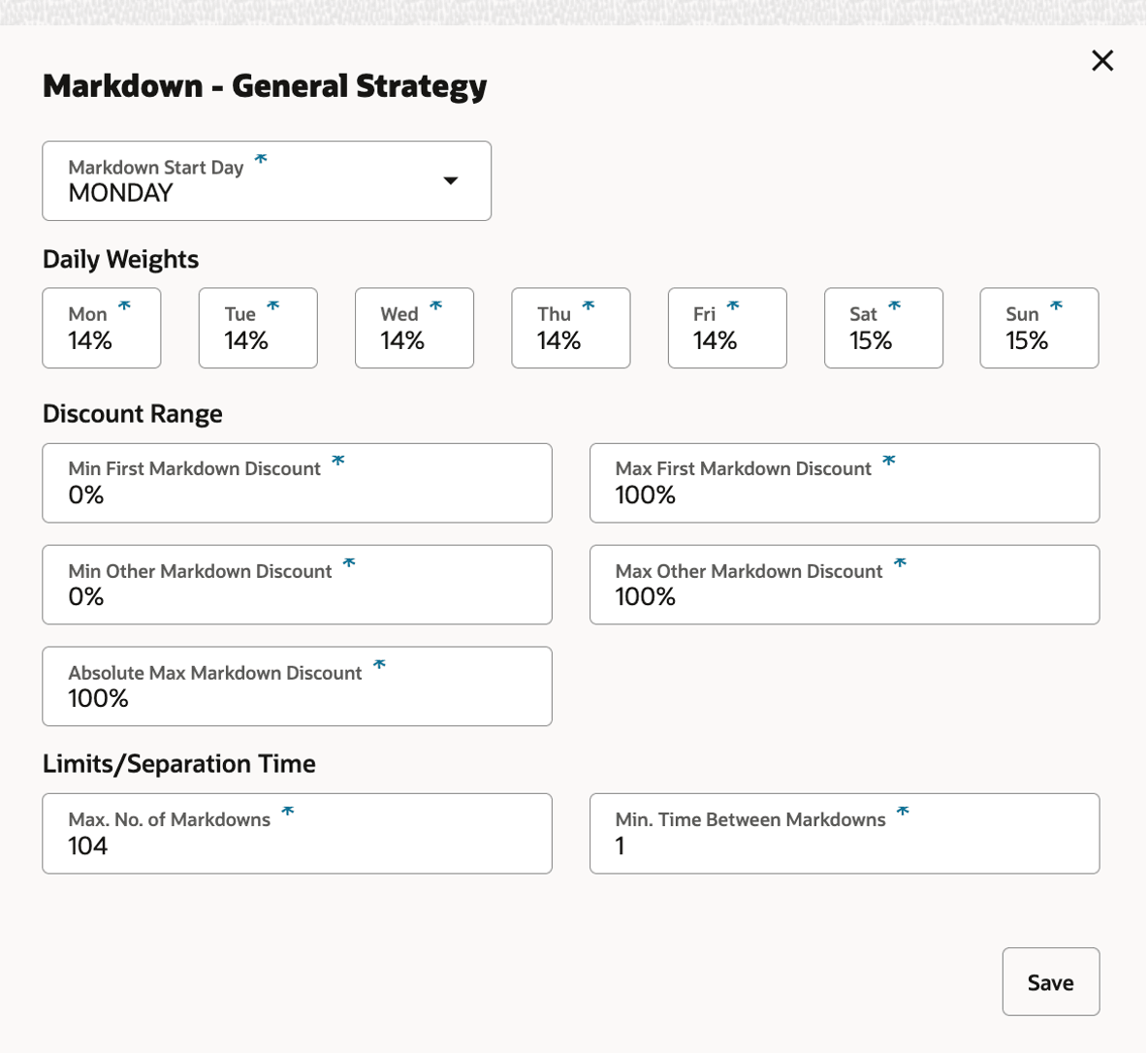This screenshot has width=1148, height=1053.
Task: Save the General Strategy settings
Action: pos(1050,981)
